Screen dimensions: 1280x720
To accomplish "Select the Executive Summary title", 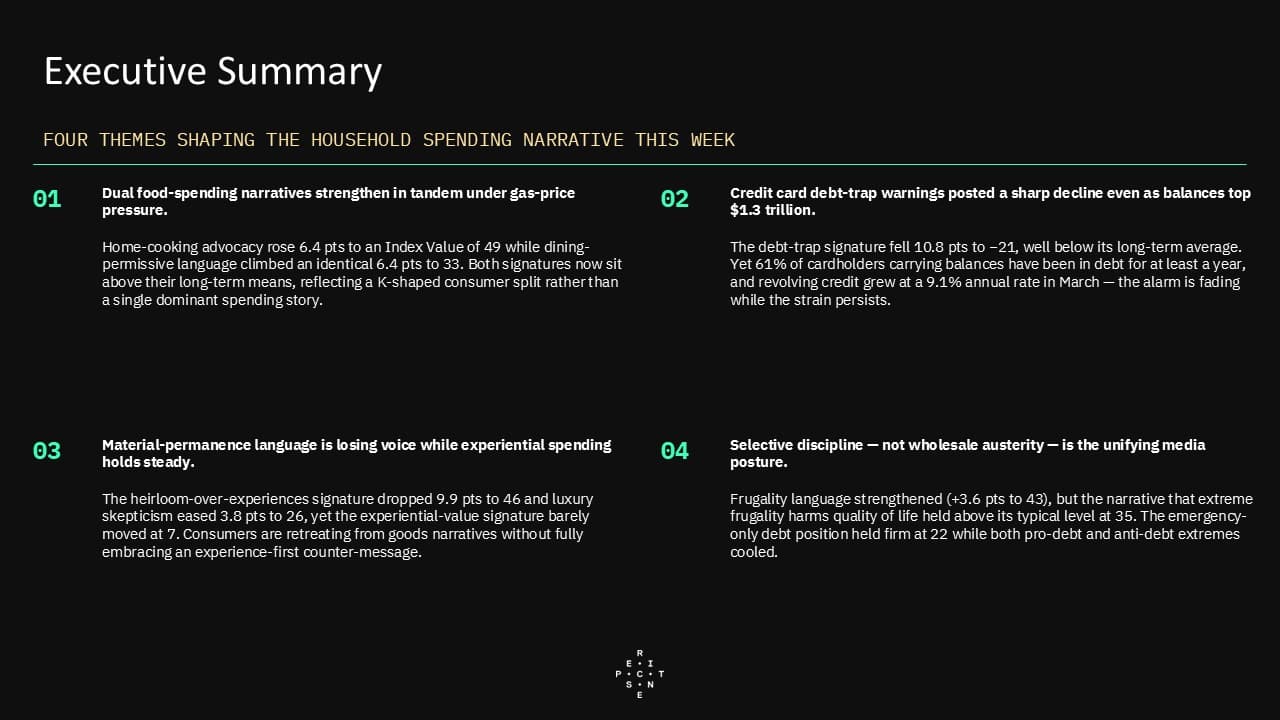I will point(213,72).
